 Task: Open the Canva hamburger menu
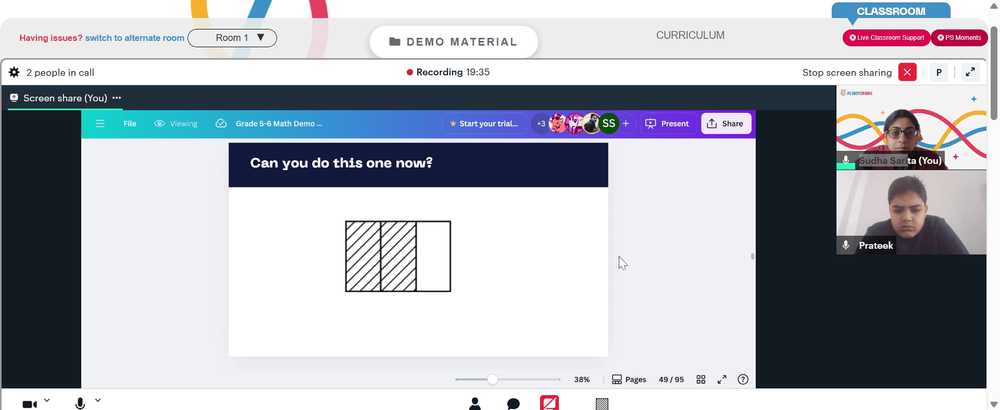coord(100,124)
